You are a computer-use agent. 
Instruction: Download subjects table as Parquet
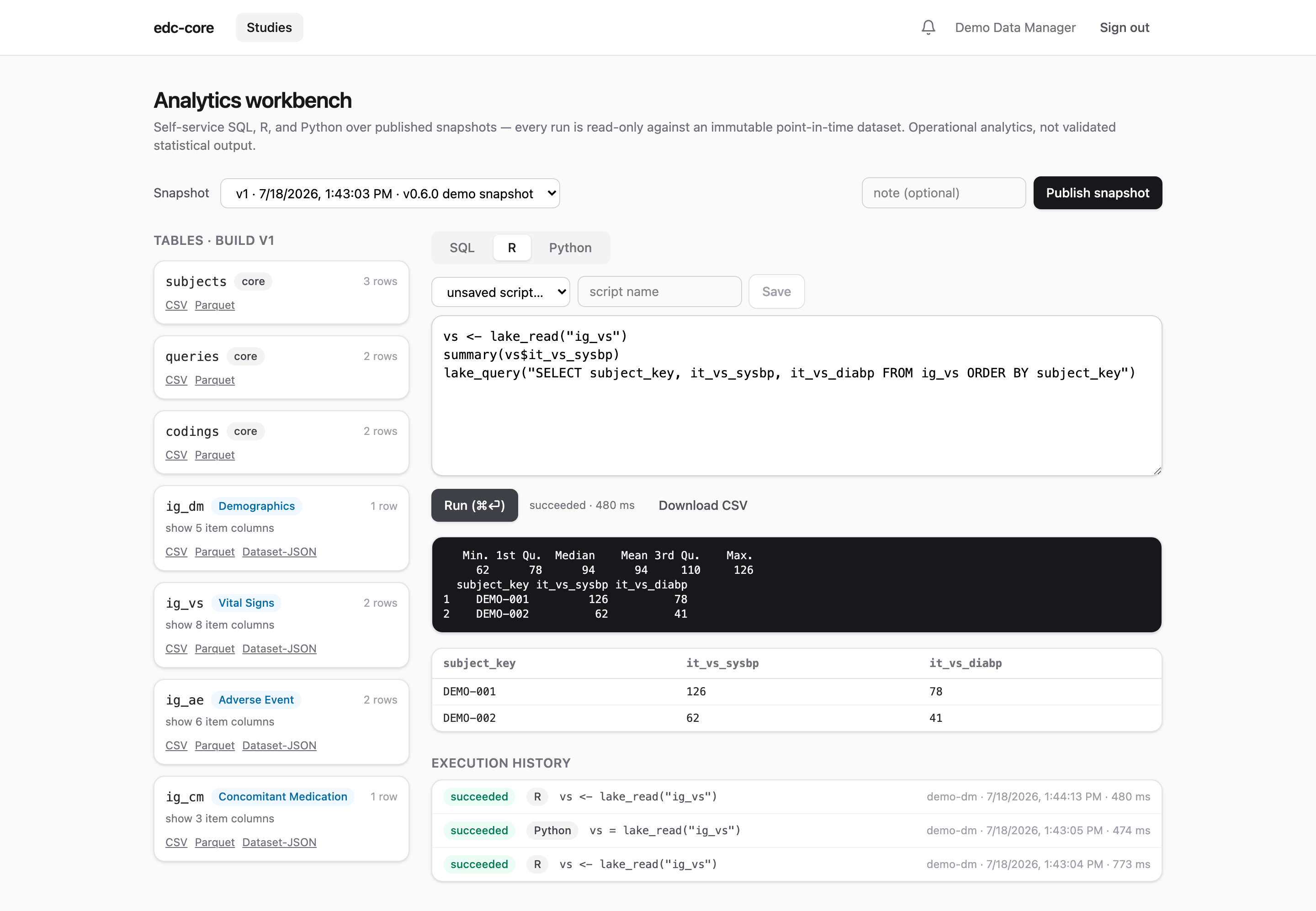point(215,305)
